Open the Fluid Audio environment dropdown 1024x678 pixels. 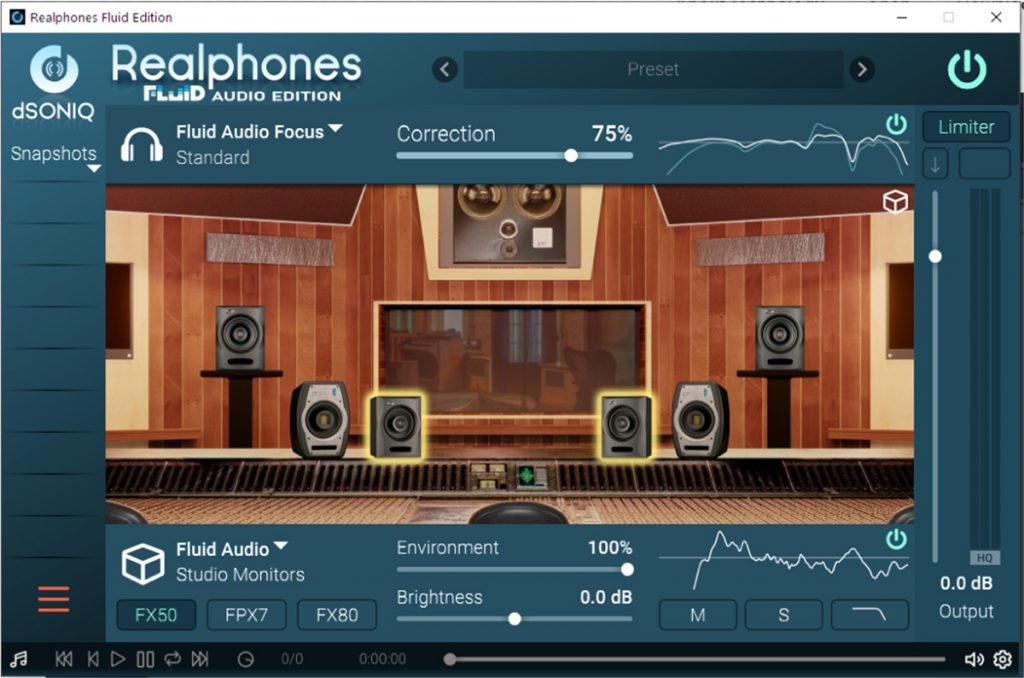pos(232,549)
